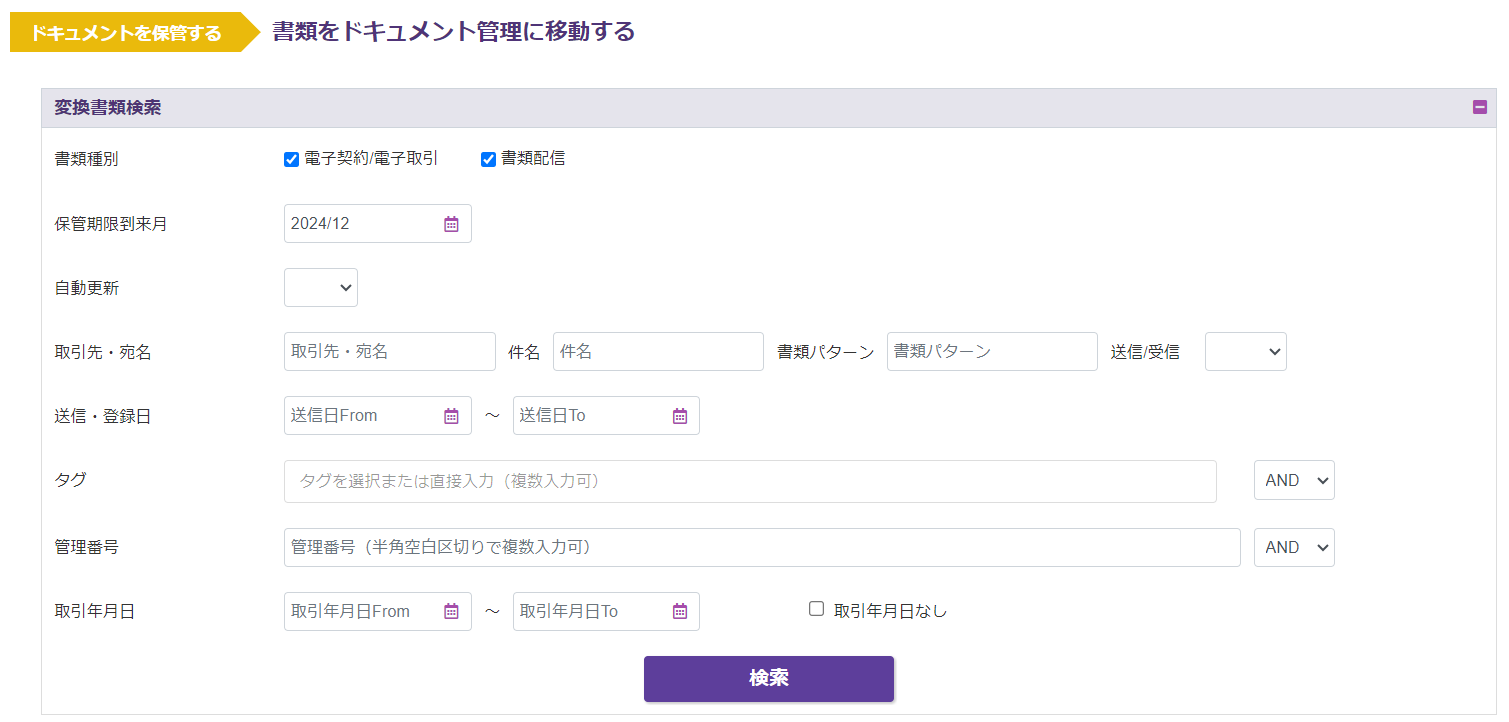Open calendar picker for 送信日To
This screenshot has height=722, width=1509.
(680, 416)
